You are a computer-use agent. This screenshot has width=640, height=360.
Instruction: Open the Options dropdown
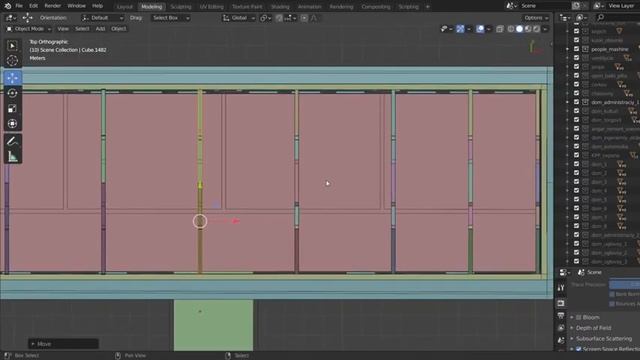536,18
